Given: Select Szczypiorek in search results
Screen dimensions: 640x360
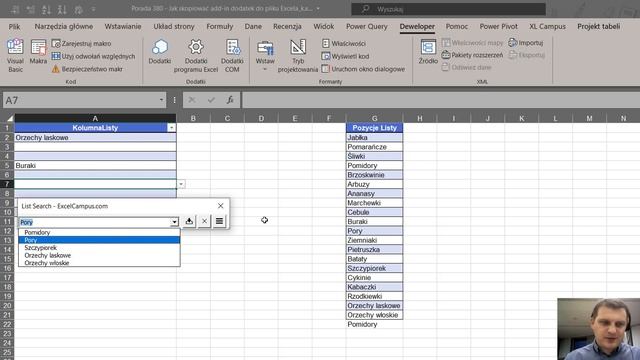Looking at the screenshot, I should click(x=99, y=248).
